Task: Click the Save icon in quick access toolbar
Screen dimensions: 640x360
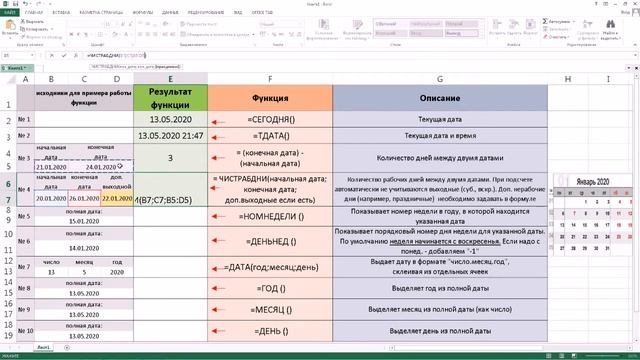Action: point(16,4)
